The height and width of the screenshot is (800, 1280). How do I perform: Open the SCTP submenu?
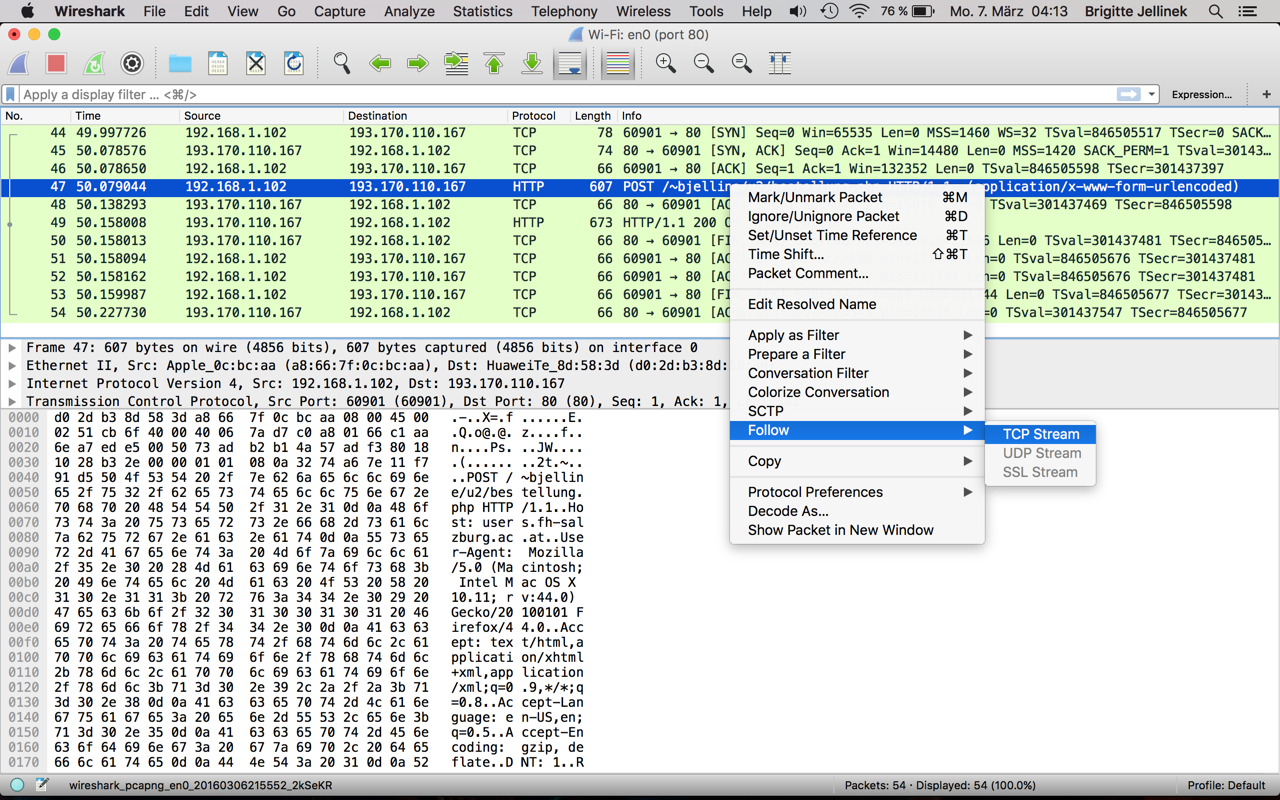tap(857, 411)
